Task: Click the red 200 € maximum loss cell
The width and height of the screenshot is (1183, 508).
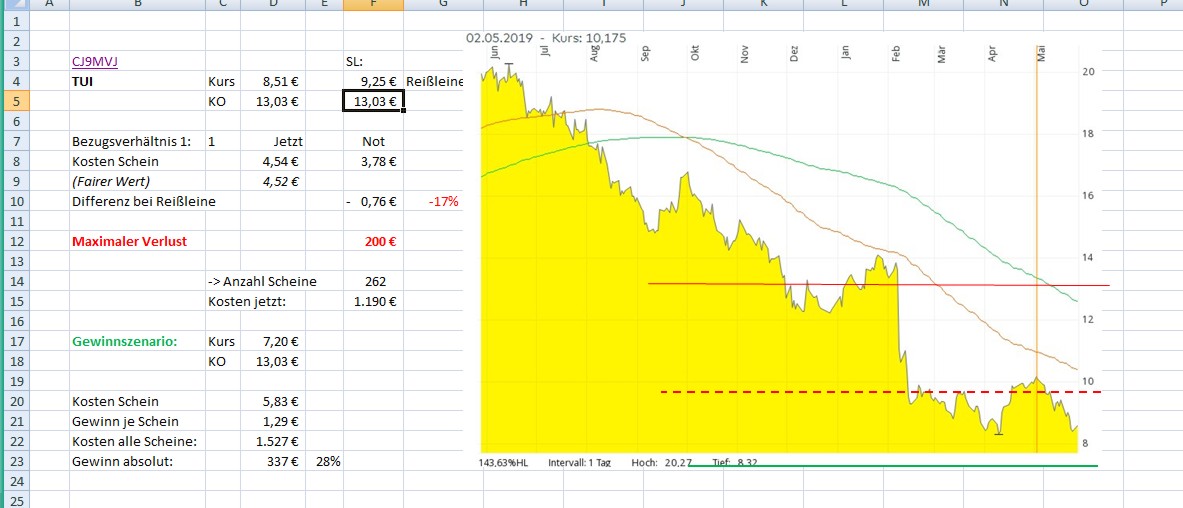Action: 373,241
